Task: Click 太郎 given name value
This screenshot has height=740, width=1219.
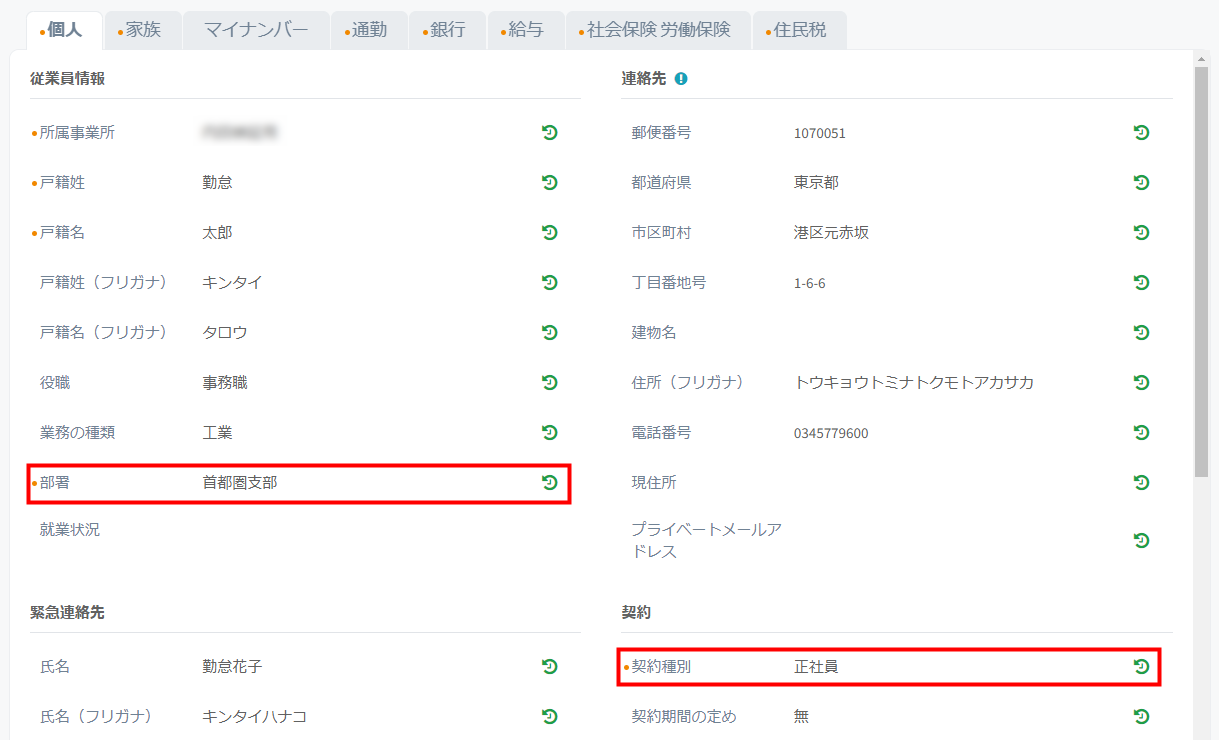Action: 217,232
